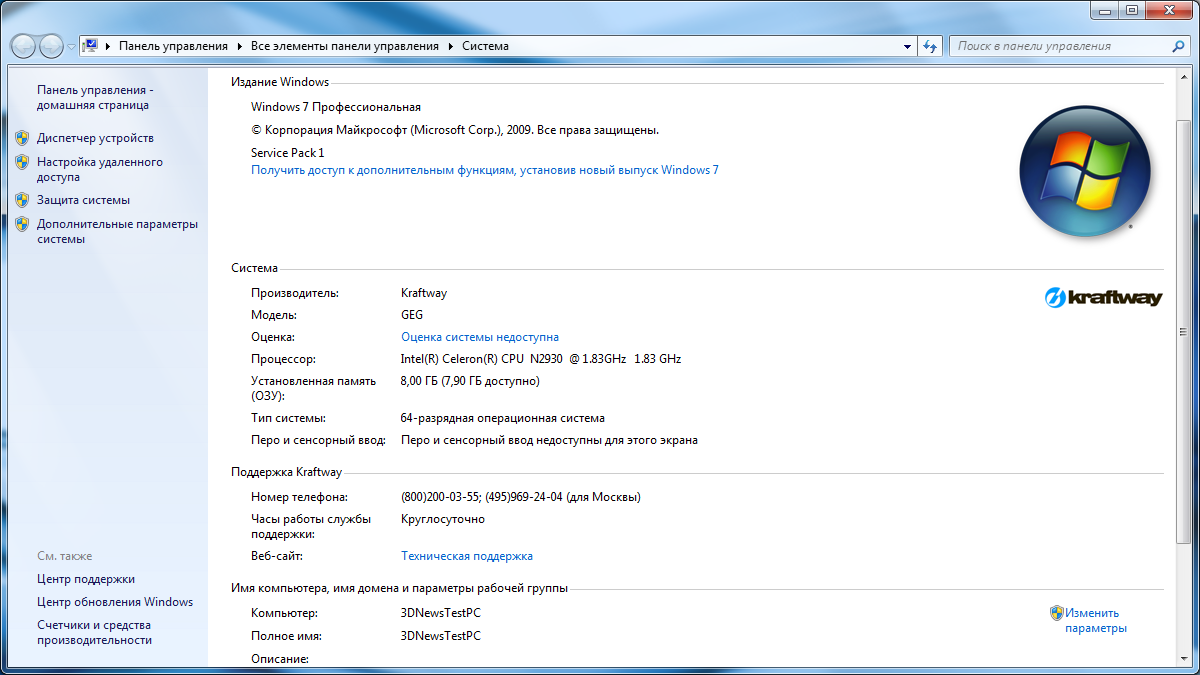Click the scrollbar up arrow
The width and height of the screenshot is (1200, 675).
click(x=1182, y=78)
